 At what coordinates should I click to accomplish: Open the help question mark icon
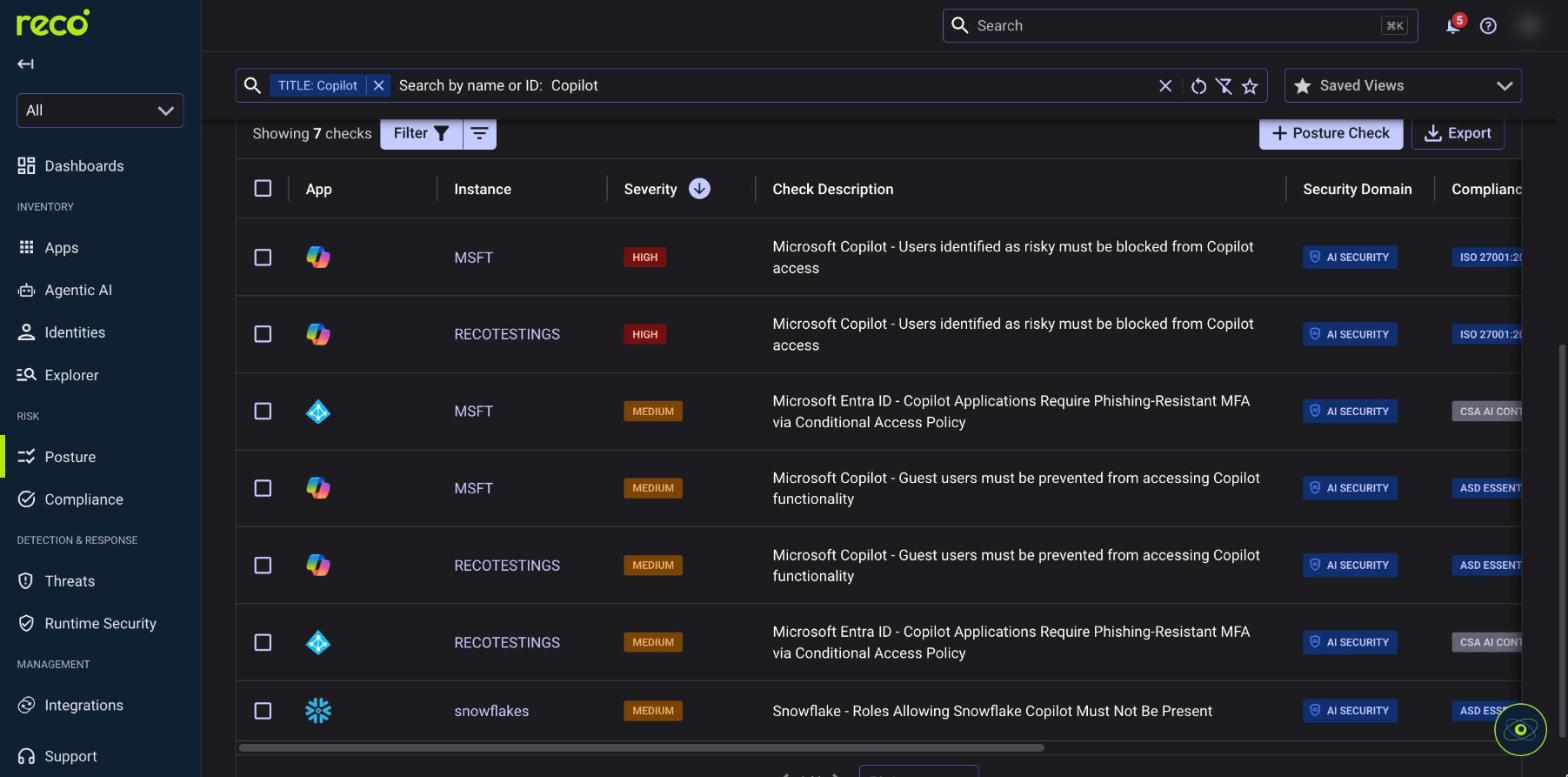coord(1488,26)
